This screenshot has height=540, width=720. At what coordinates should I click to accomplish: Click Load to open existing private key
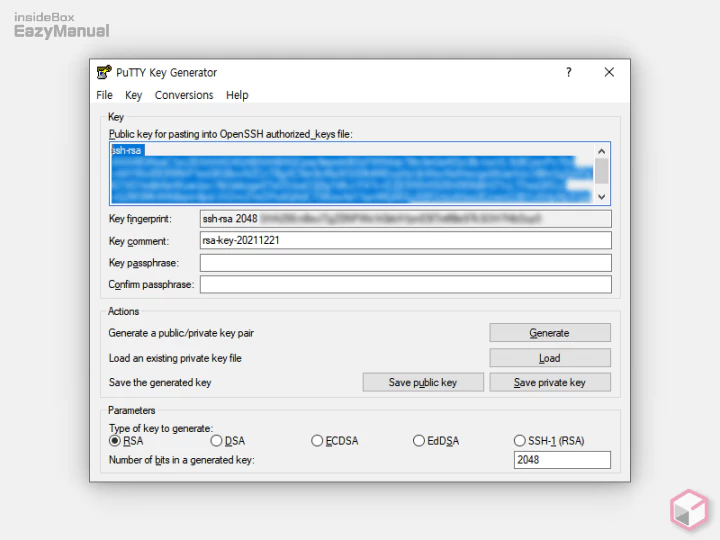(x=549, y=358)
